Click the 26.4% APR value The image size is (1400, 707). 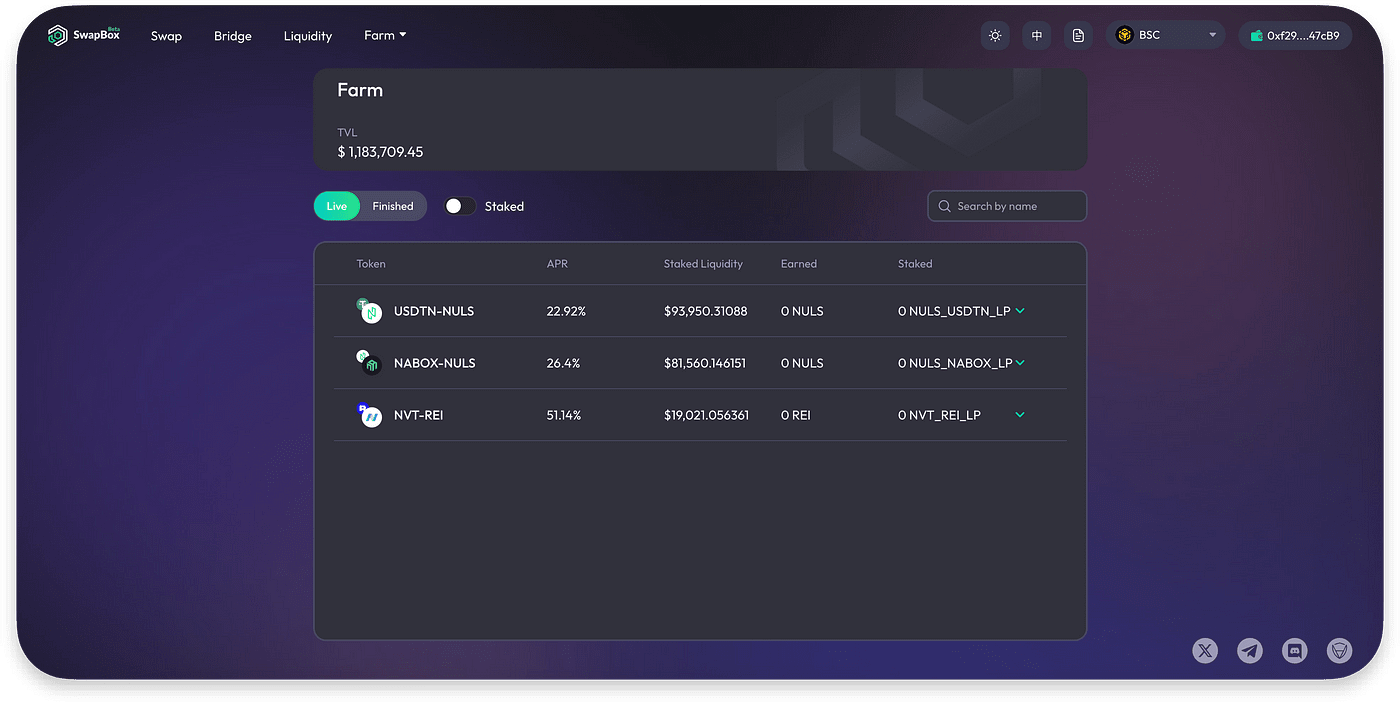[x=563, y=363]
